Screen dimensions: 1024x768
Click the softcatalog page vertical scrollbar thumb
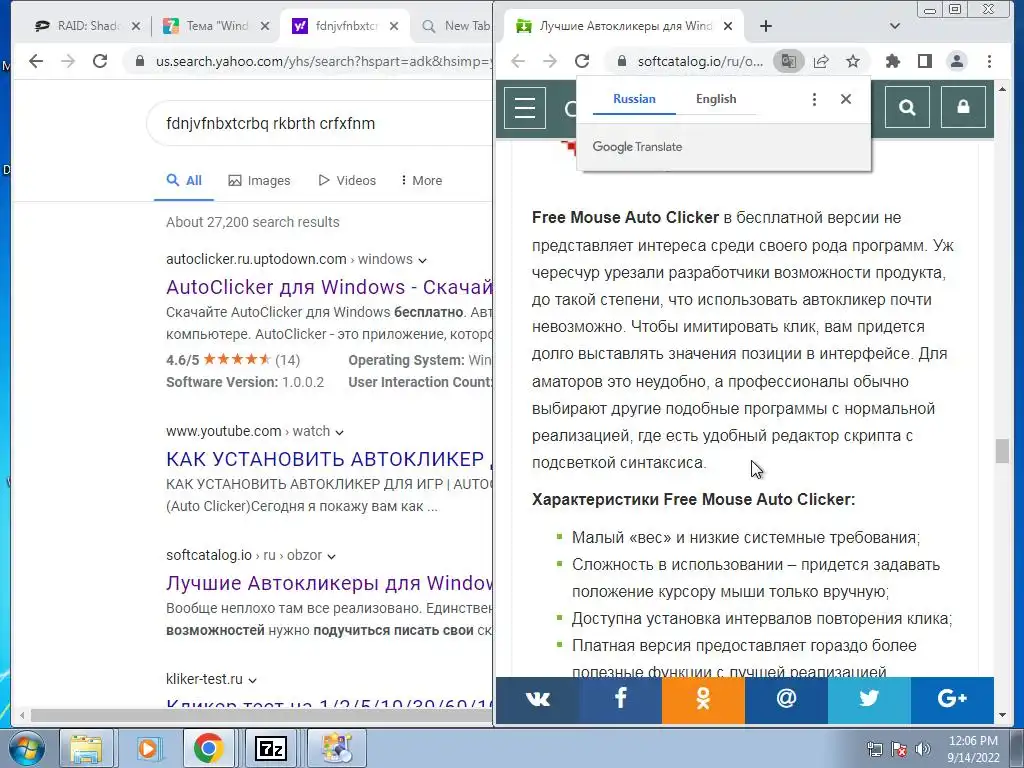(1002, 451)
